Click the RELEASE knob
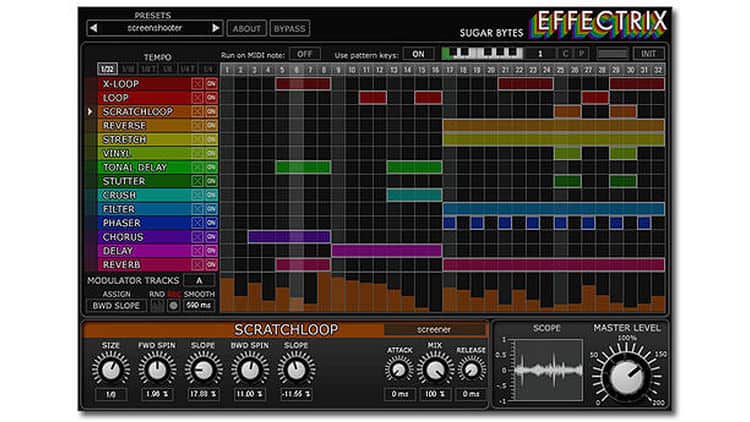Image resolution: width=750 pixels, height=422 pixels. pos(471,370)
